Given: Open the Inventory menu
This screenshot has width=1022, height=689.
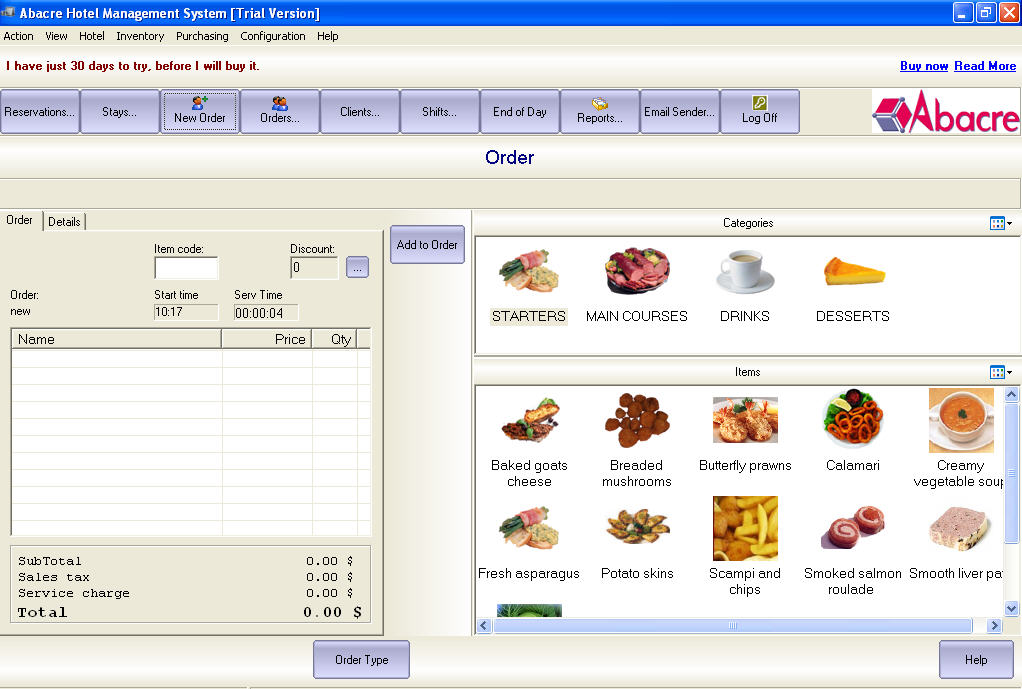Looking at the screenshot, I should click(x=140, y=36).
